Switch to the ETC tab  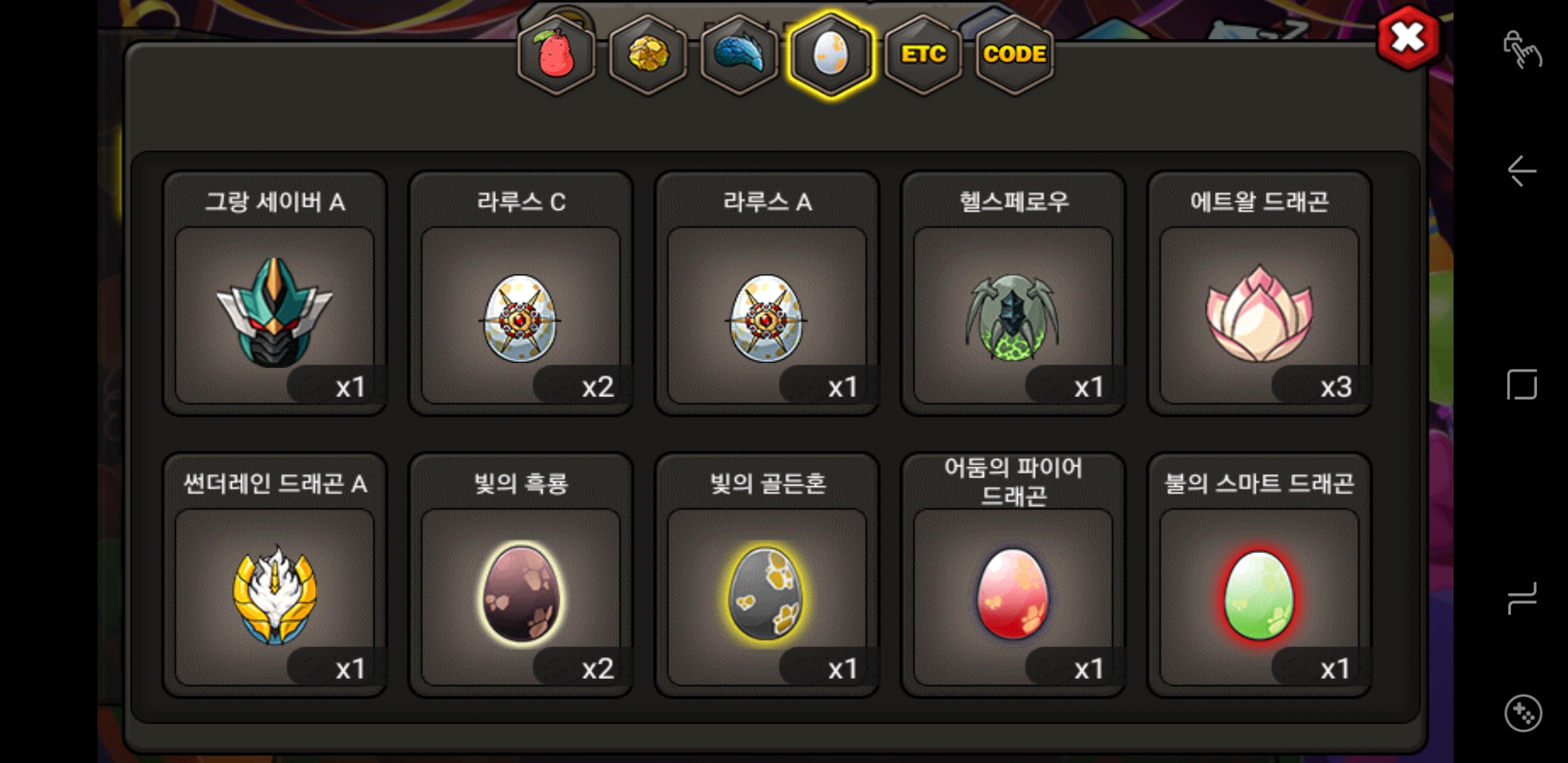coord(922,54)
